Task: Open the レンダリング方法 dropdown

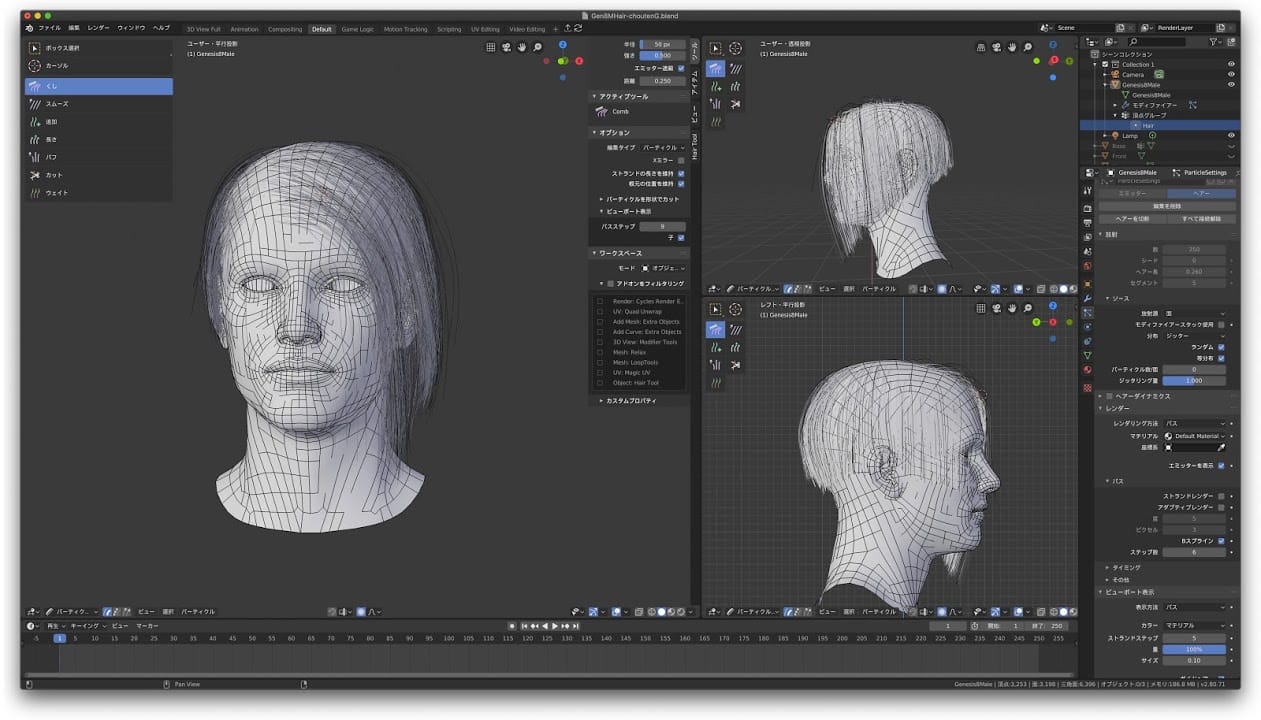Action: 1195,423
